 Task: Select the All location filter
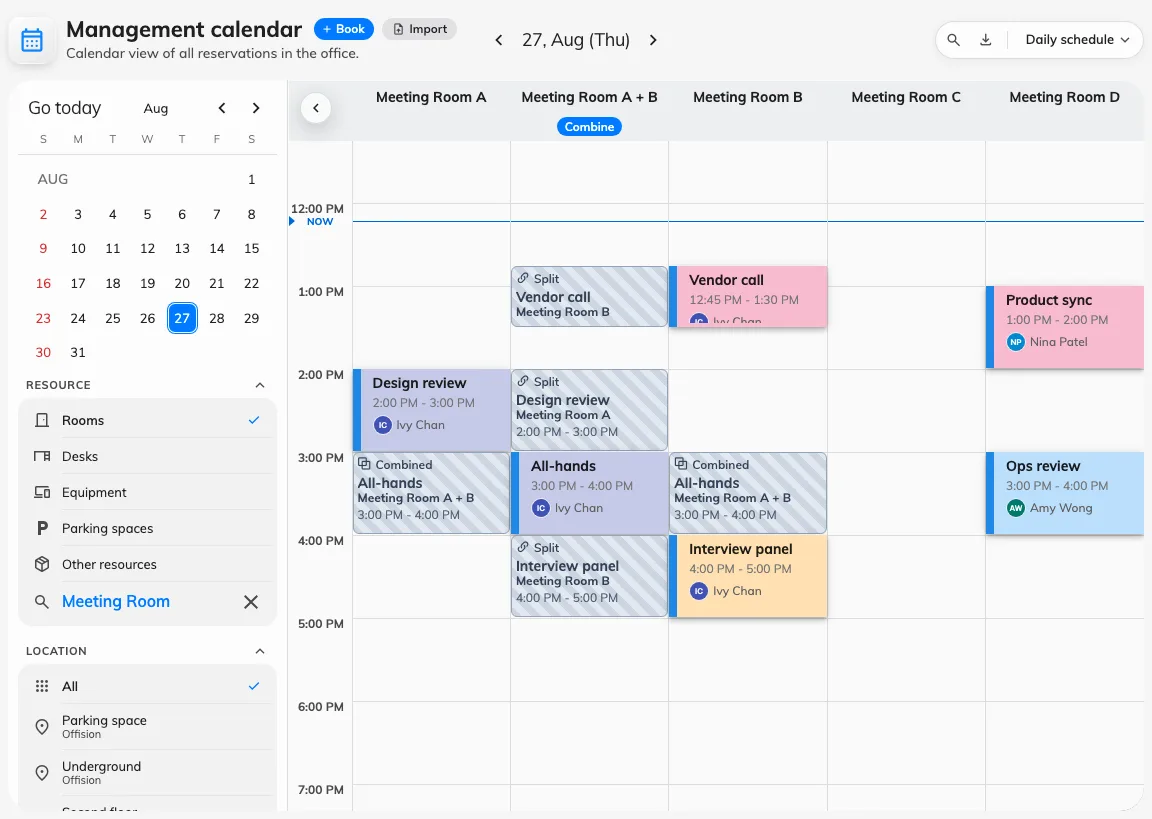click(x=147, y=686)
